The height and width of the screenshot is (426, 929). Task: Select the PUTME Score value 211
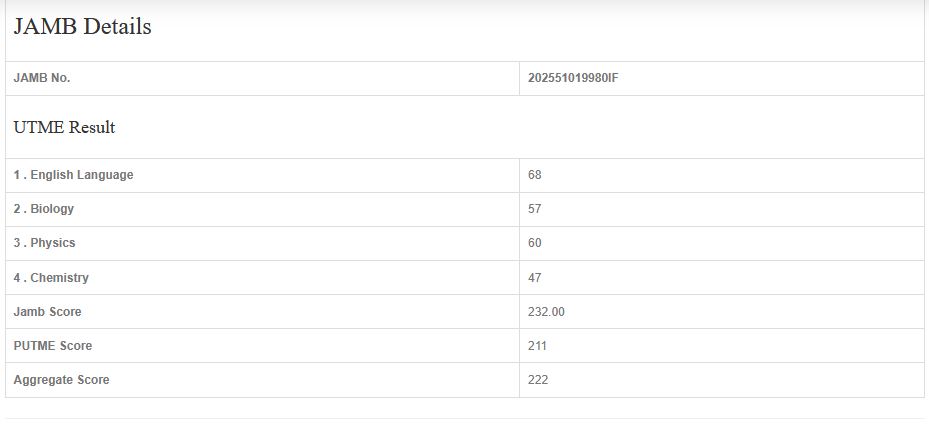tap(537, 345)
